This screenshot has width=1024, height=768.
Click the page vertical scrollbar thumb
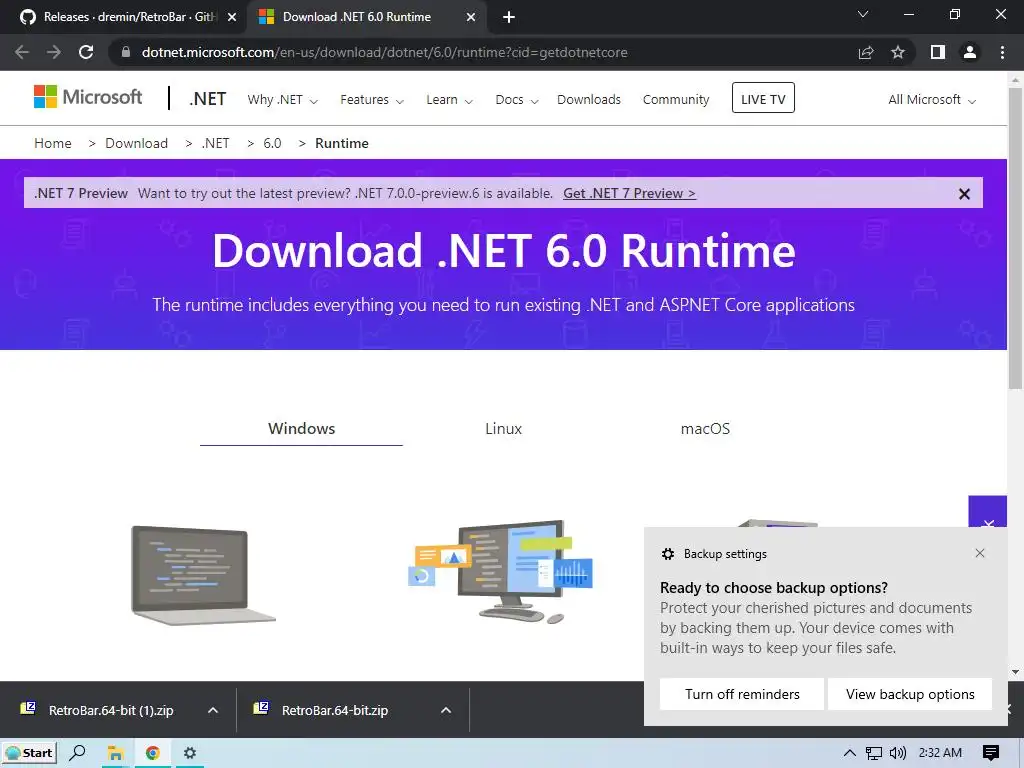[x=1015, y=239]
